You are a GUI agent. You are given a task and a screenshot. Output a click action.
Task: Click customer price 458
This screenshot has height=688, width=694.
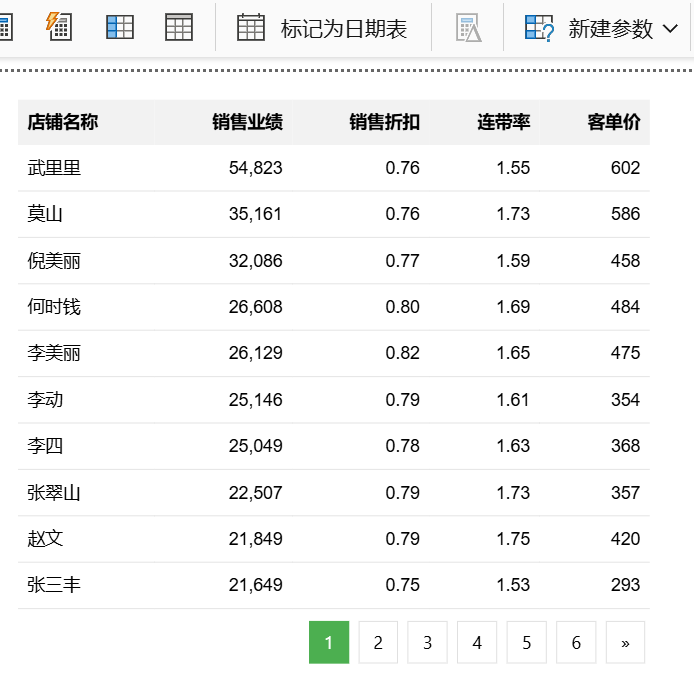[x=625, y=261]
